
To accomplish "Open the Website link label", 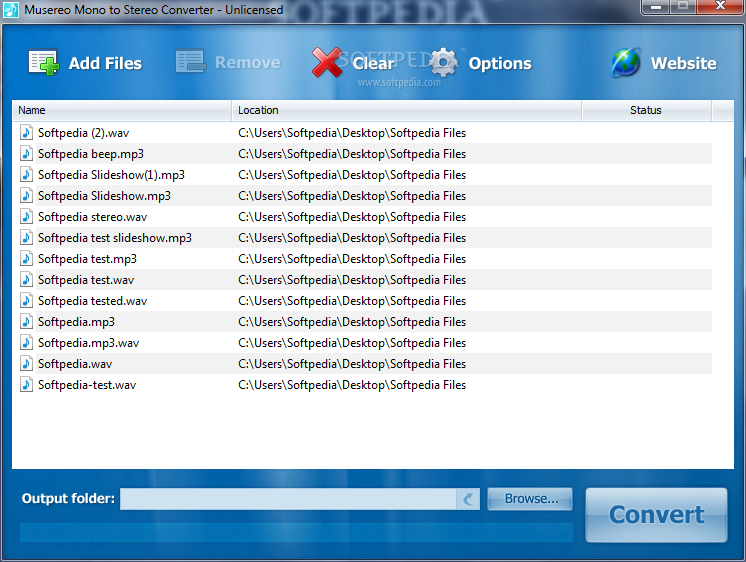I will 683,63.
